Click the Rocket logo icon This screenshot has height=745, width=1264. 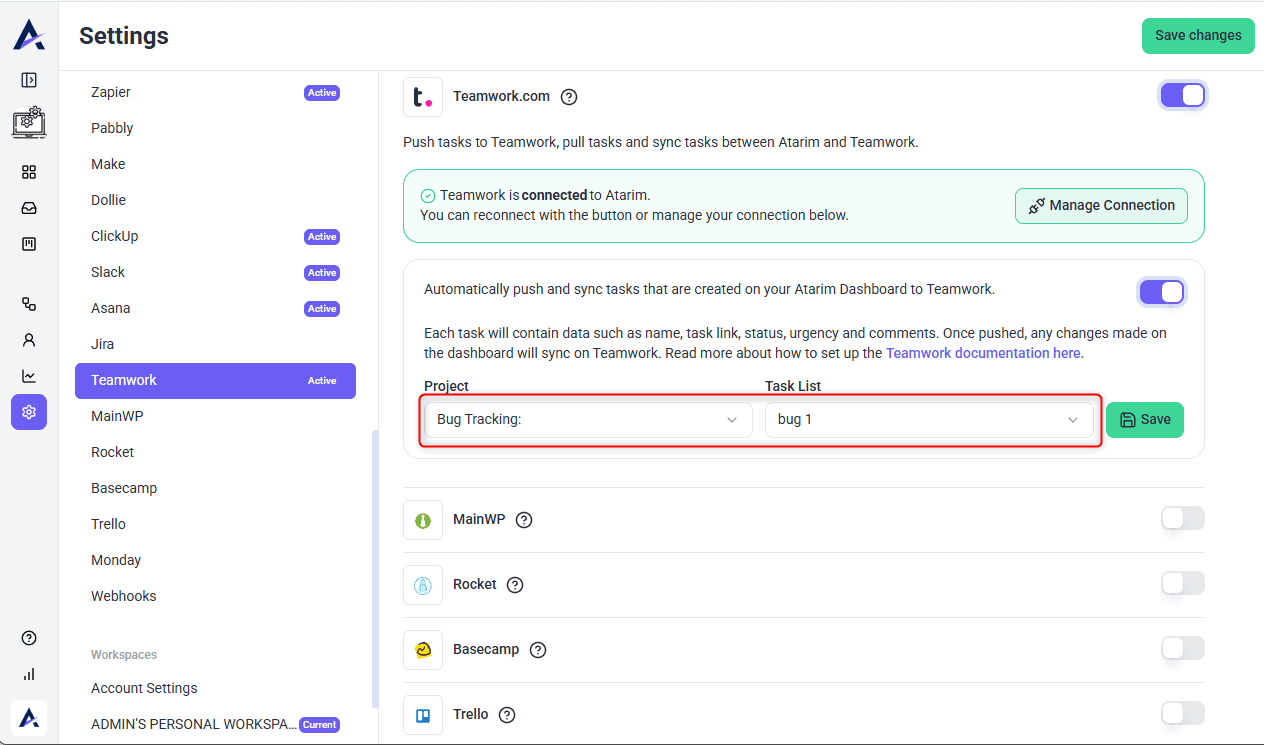423,585
